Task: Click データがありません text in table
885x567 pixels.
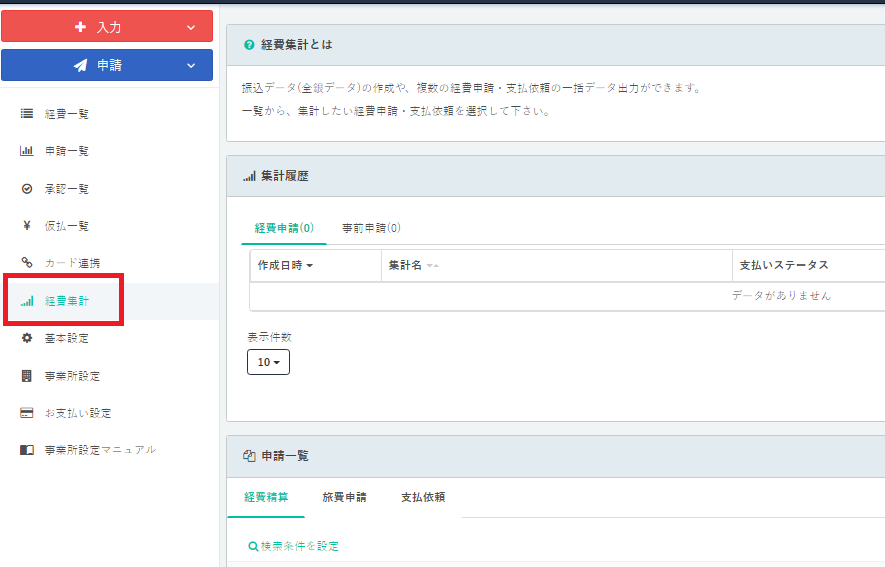Action: [x=781, y=296]
